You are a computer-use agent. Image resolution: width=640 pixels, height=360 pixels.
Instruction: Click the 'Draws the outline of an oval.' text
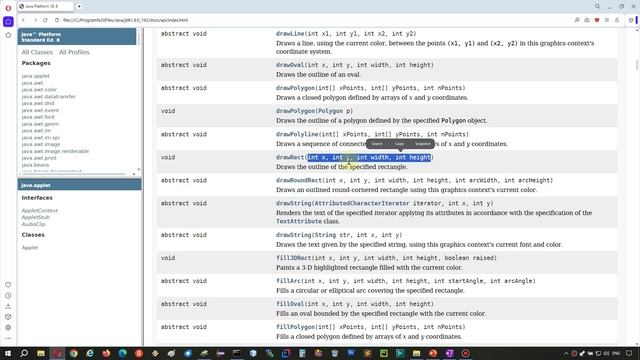318,75
